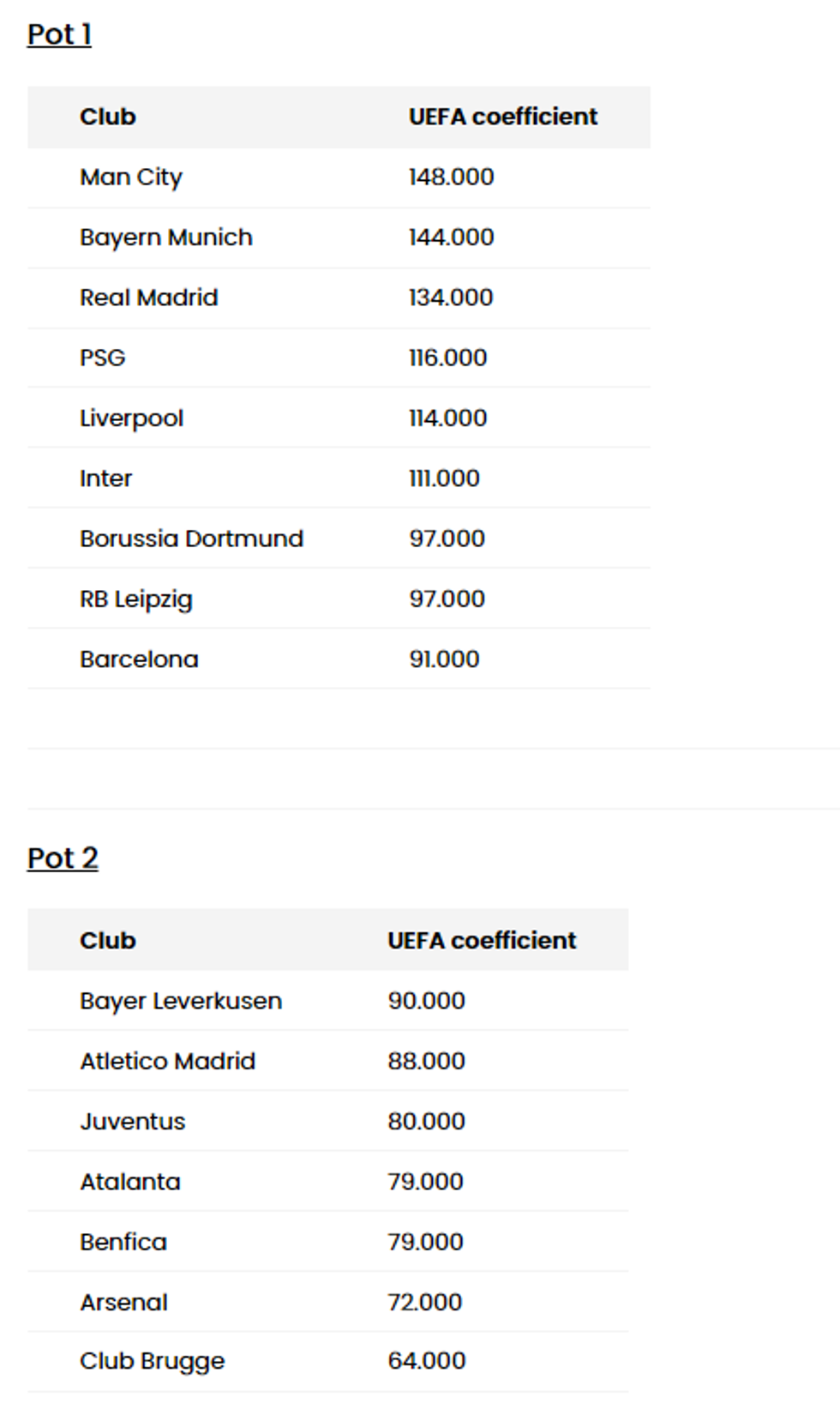Screen dimensions: 840x1427
Task: Click the Barcelona row label
Action: (x=140, y=659)
